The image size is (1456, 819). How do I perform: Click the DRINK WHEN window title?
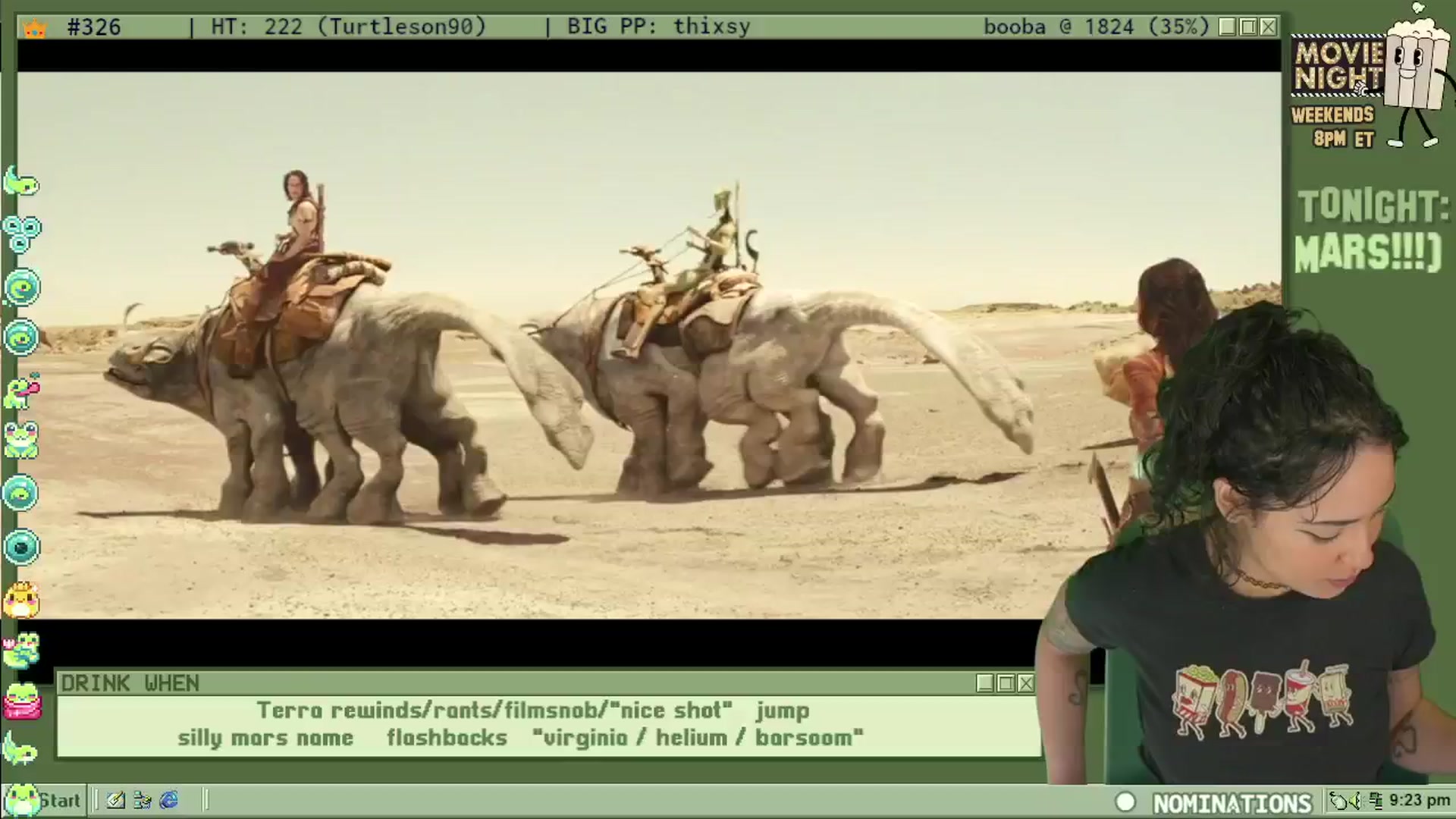(x=130, y=683)
